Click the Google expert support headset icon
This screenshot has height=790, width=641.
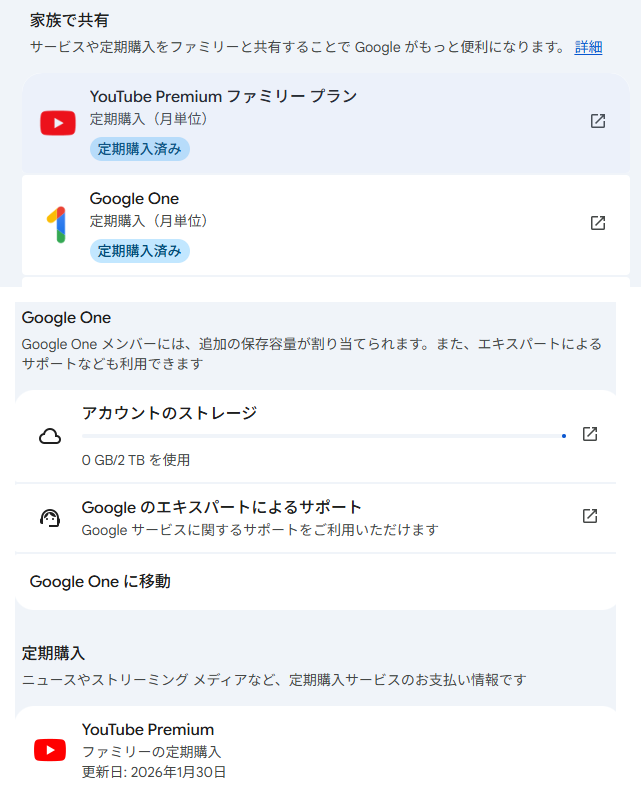(50, 518)
